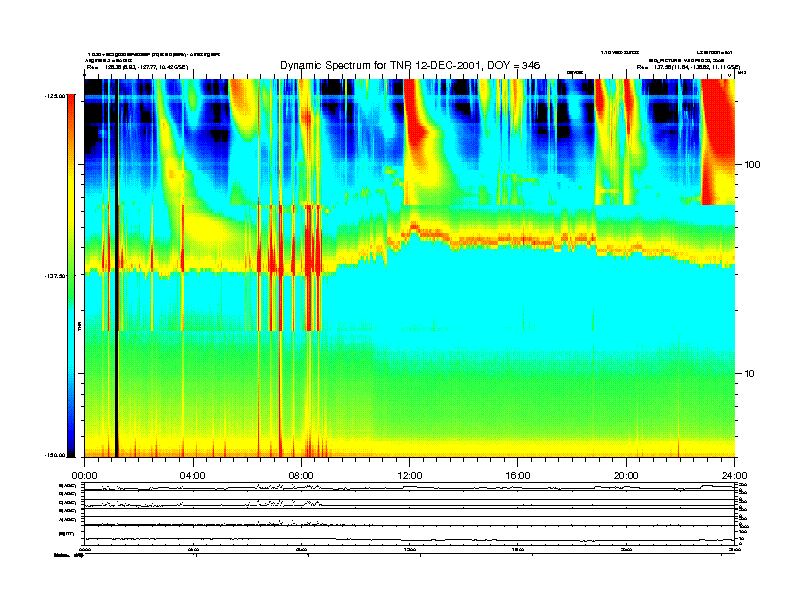Click the position readout text above the plot's right corner
Image resolution: width=792 pixels, height=612 pixels.
[x=688, y=67]
